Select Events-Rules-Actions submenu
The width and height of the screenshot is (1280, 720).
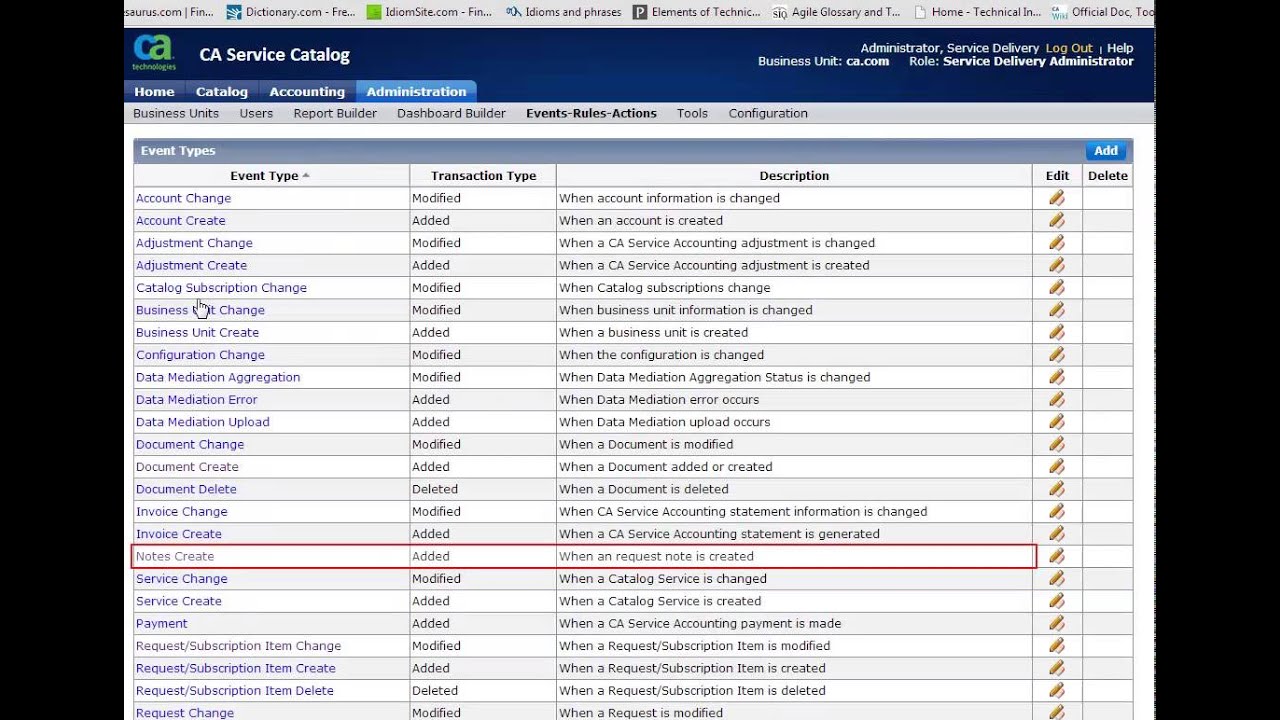tap(591, 113)
